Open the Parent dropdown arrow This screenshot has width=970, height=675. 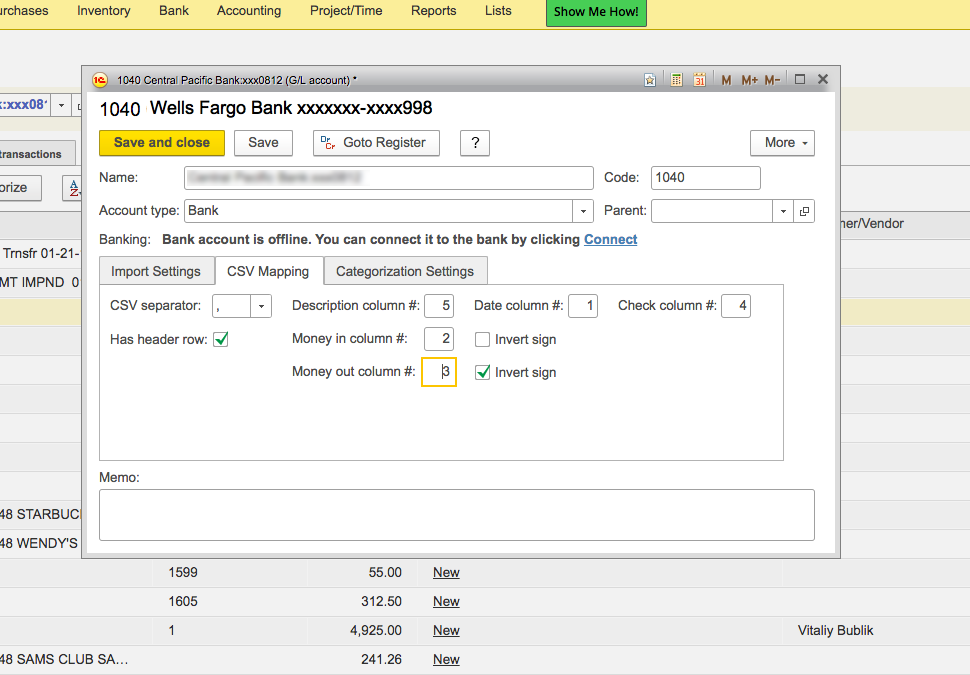tap(783, 211)
